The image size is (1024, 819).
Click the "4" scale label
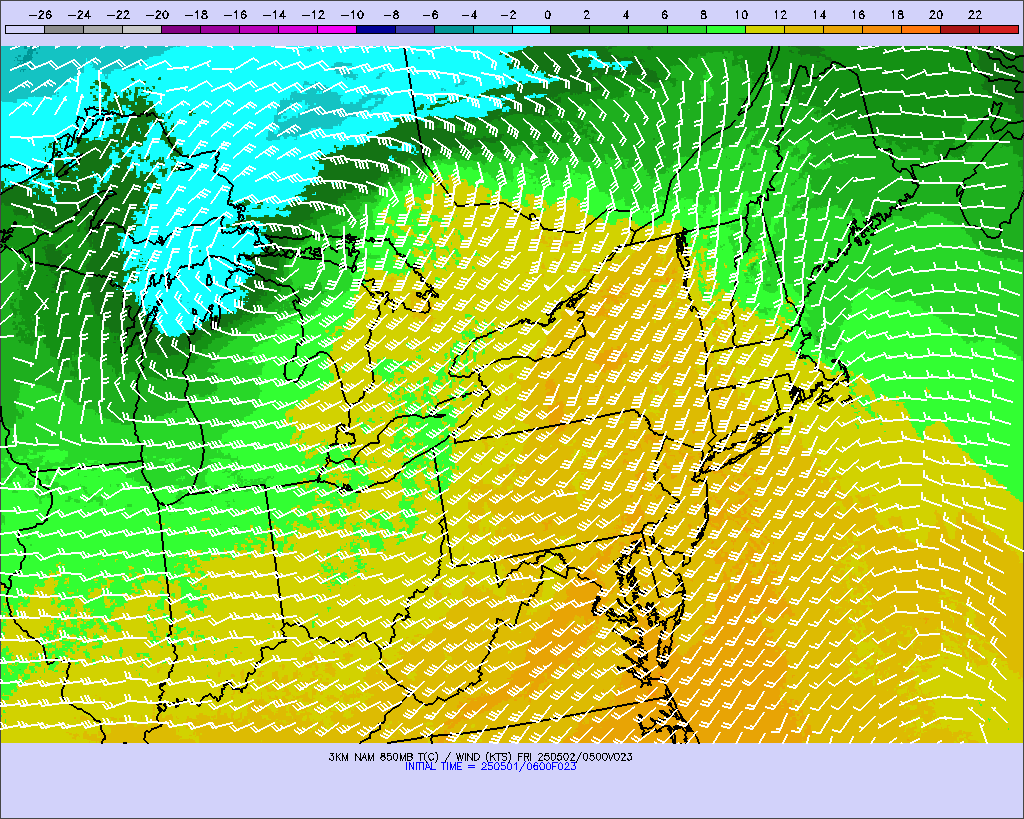626,15
